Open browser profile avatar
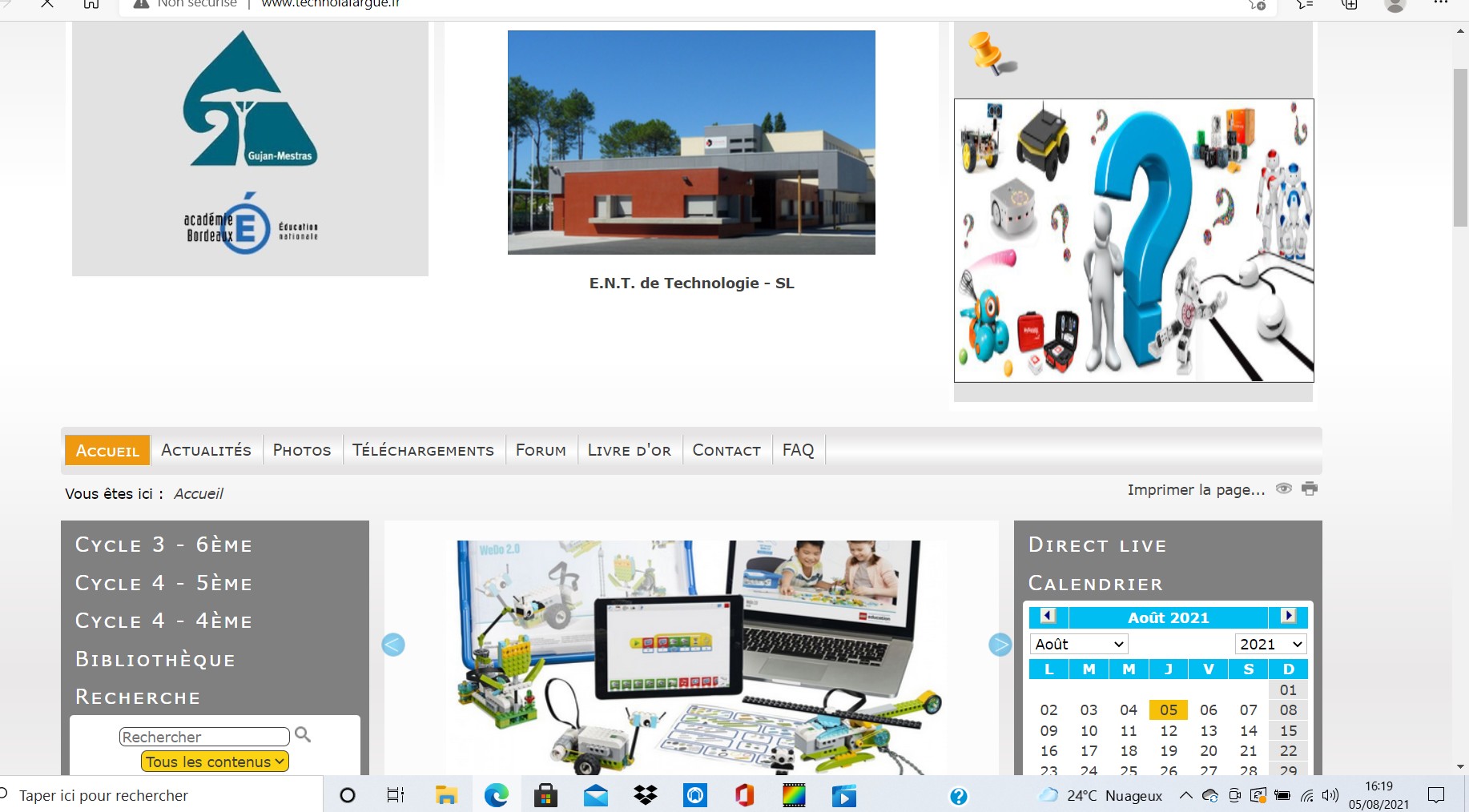Viewport: 1469px width, 812px height. pyautogui.click(x=1395, y=5)
